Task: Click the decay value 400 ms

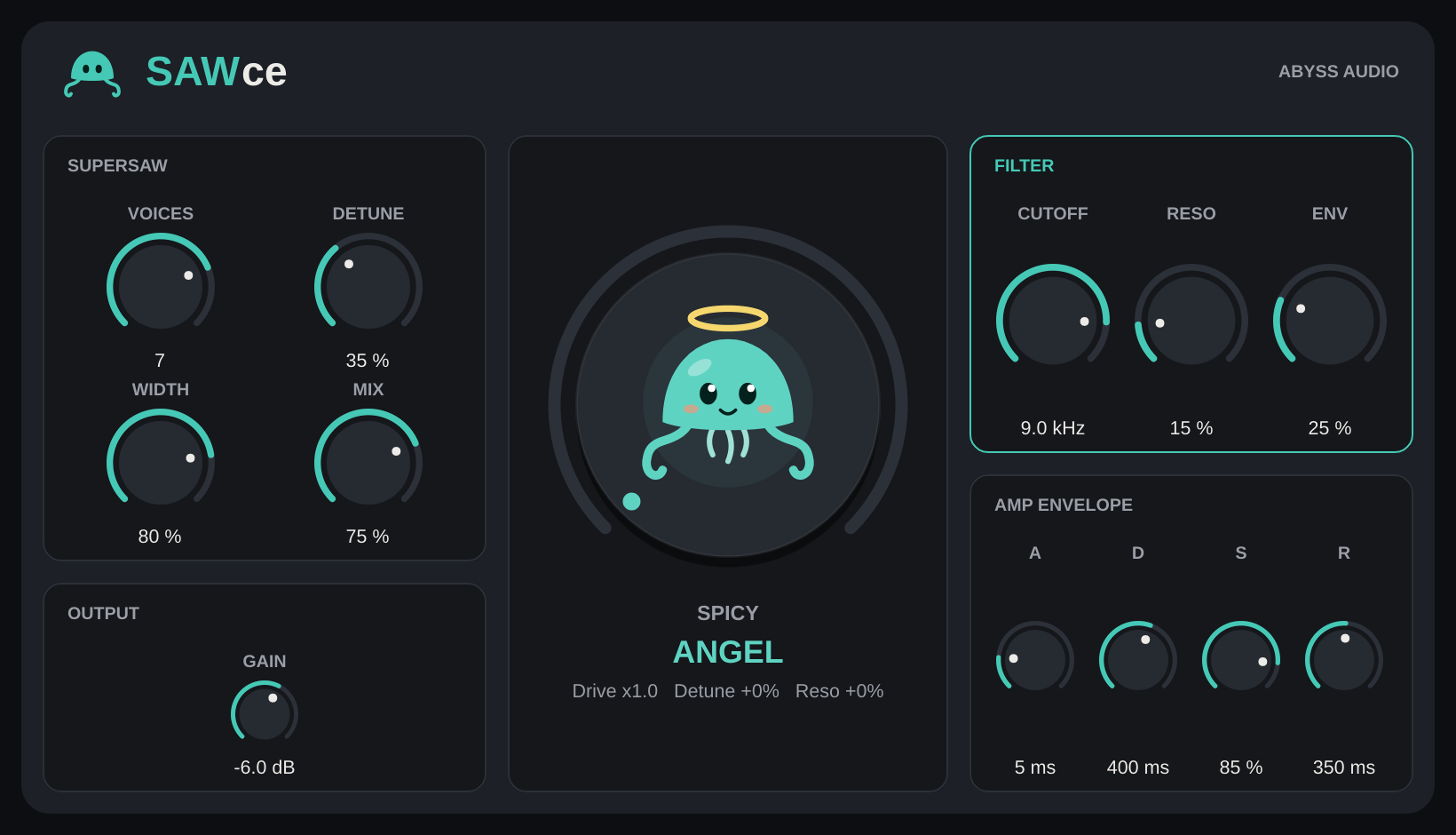Action: (1138, 767)
